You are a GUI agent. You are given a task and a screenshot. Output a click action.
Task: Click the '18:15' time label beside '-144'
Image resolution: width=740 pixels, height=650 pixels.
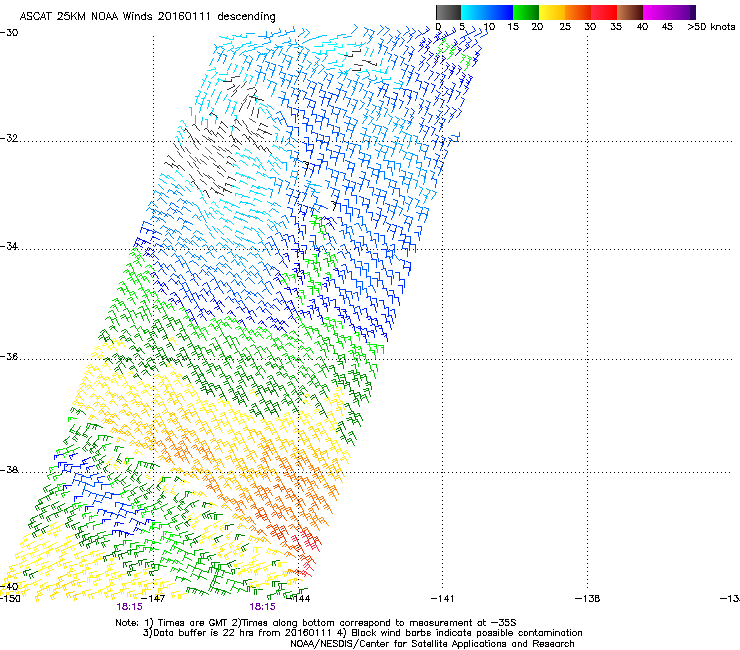pyautogui.click(x=262, y=607)
